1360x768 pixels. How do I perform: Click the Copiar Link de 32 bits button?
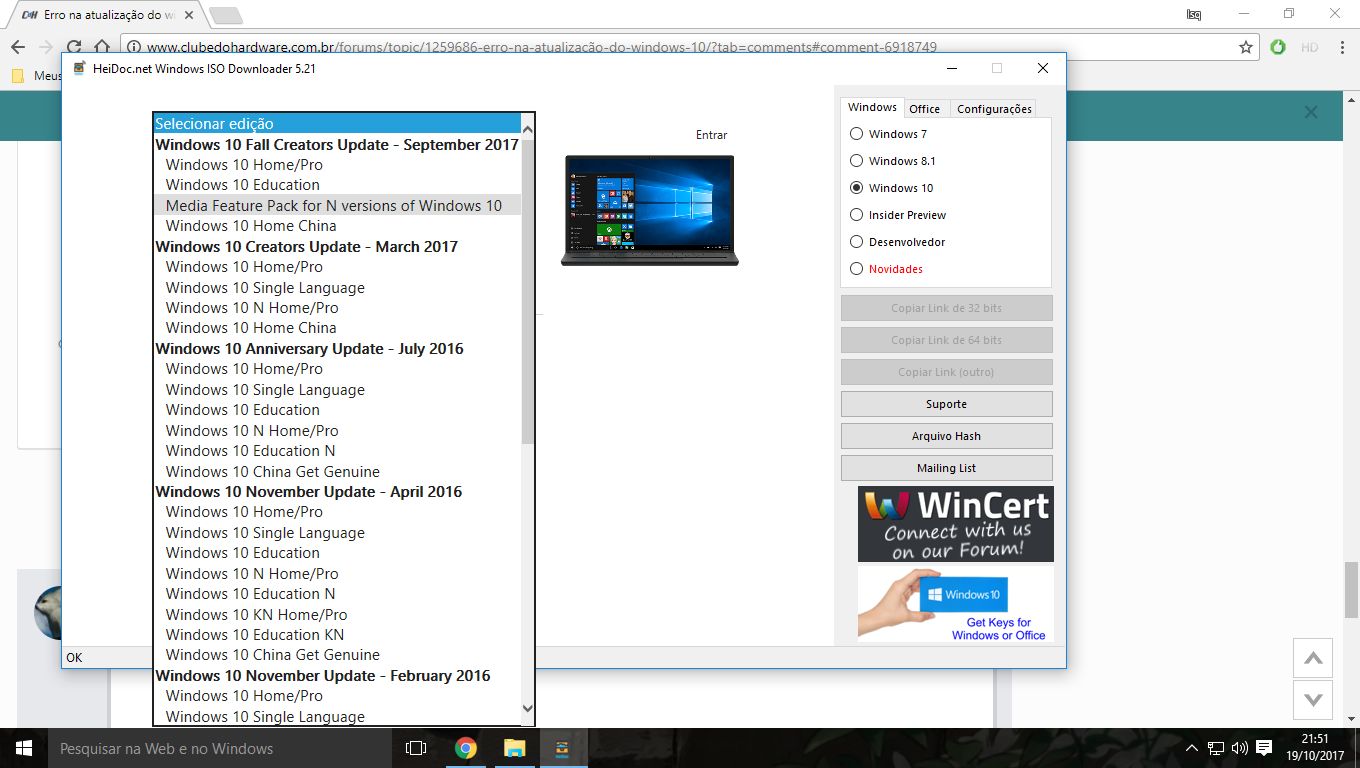(x=946, y=308)
